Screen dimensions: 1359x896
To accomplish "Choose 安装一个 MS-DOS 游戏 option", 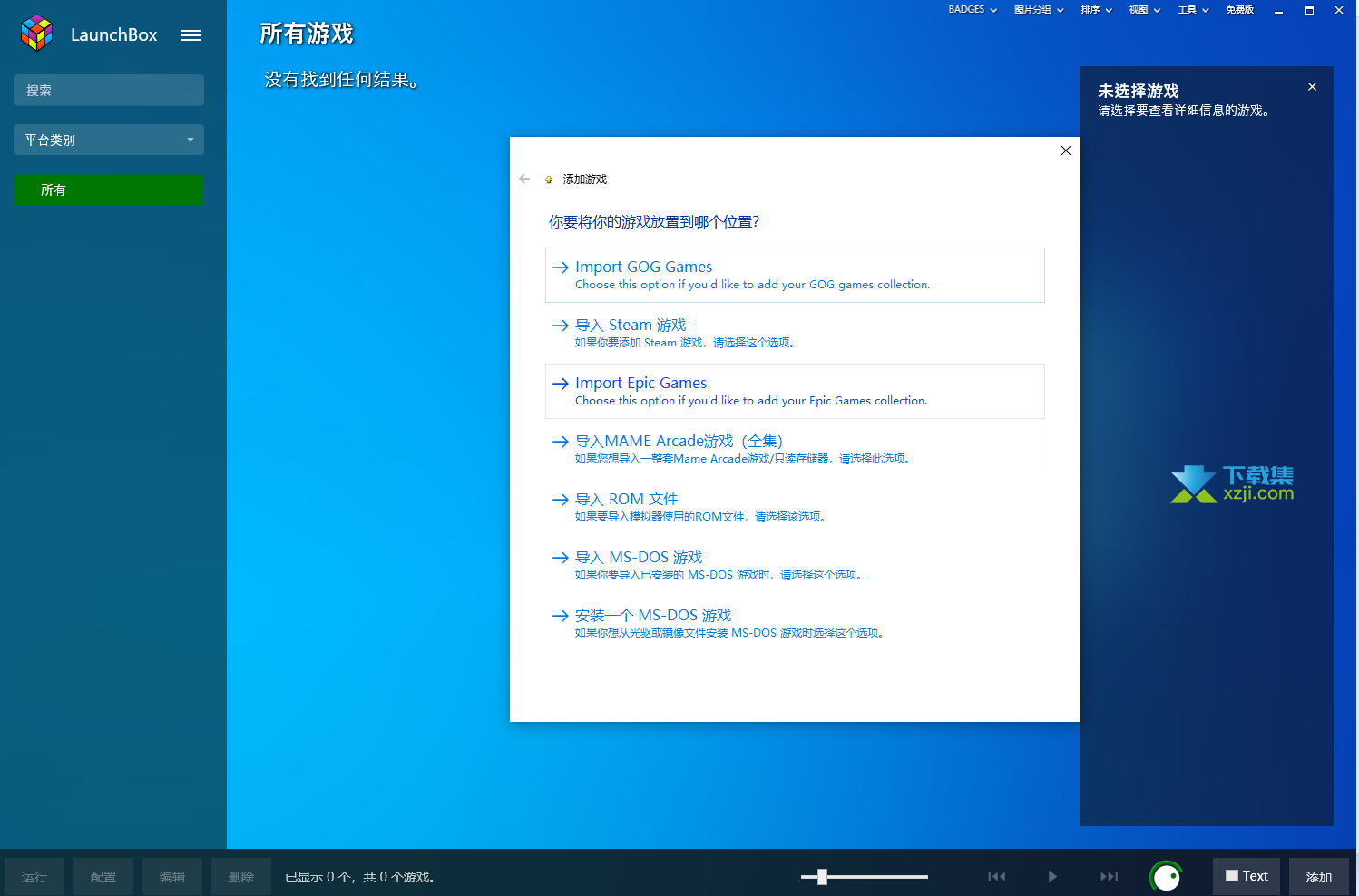I will 795,623.
